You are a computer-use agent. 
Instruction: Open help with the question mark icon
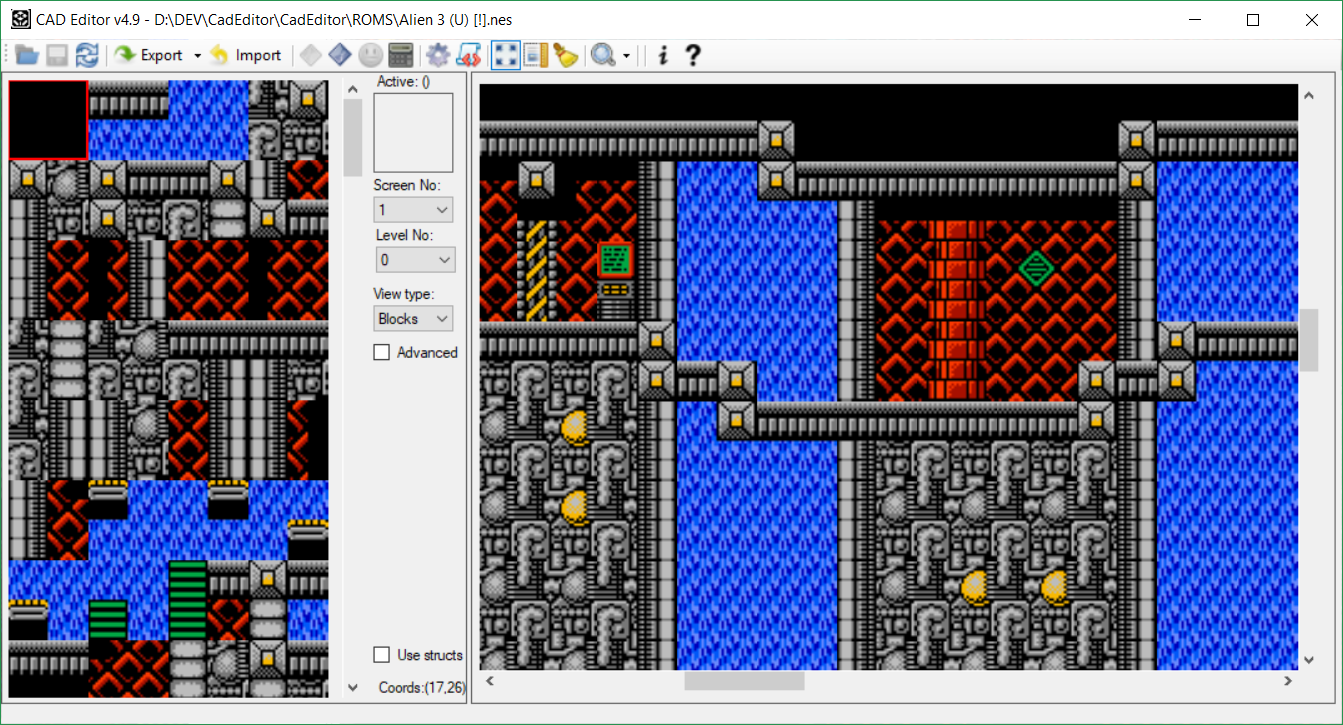[x=692, y=55]
